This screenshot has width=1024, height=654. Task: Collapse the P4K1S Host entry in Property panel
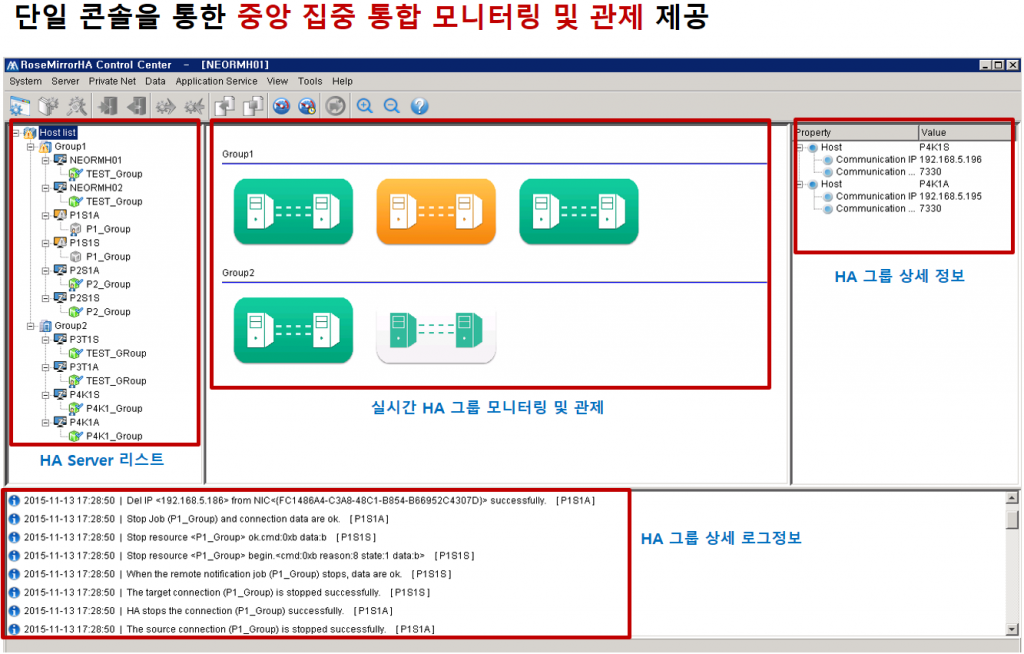pyautogui.click(x=801, y=147)
